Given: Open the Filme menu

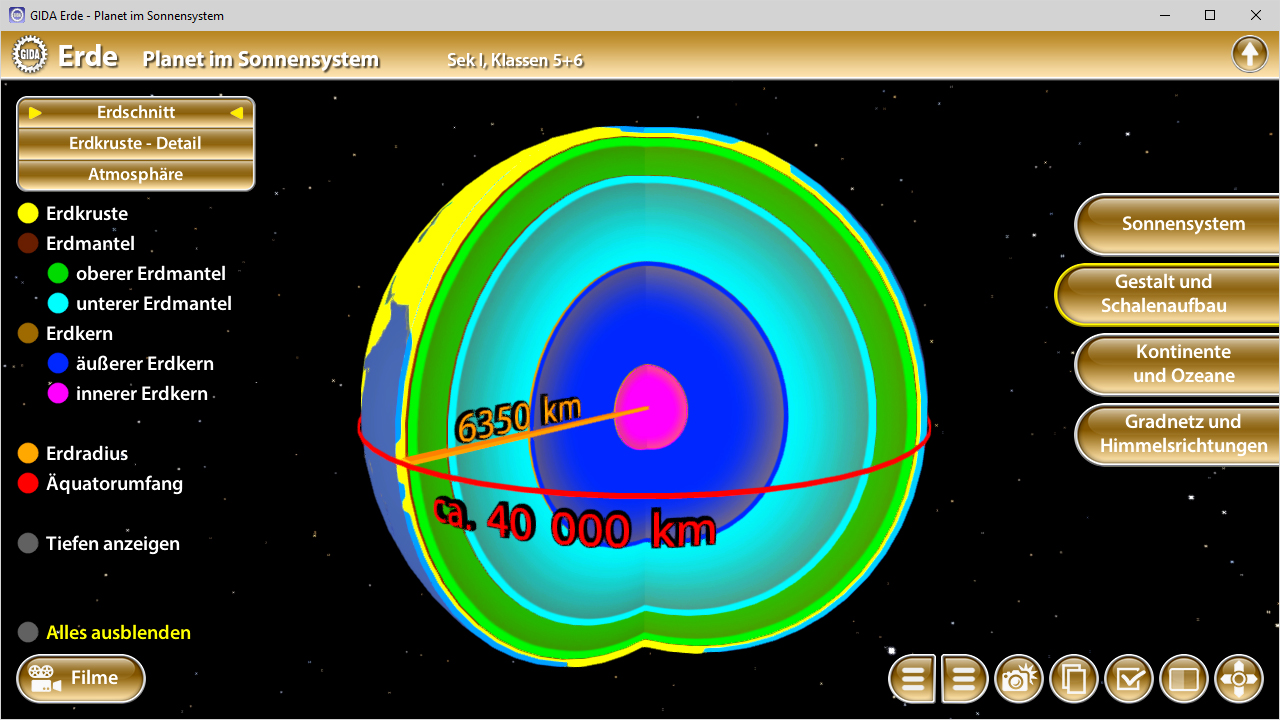Looking at the screenshot, I should (80, 678).
